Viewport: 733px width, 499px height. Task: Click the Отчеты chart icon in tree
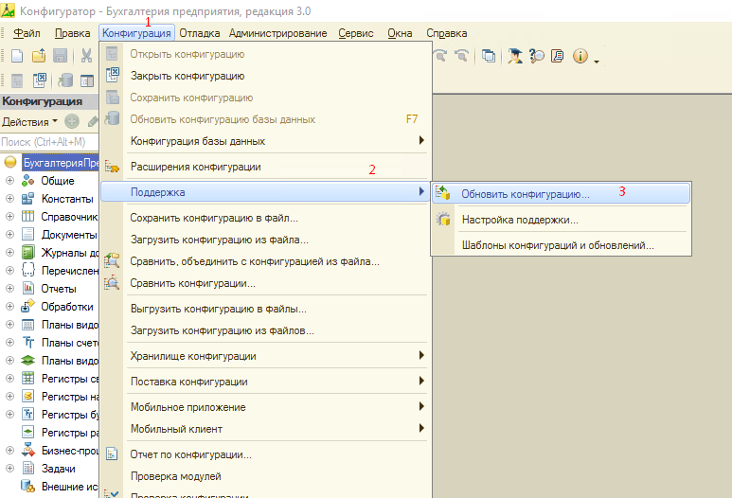pyautogui.click(x=28, y=289)
